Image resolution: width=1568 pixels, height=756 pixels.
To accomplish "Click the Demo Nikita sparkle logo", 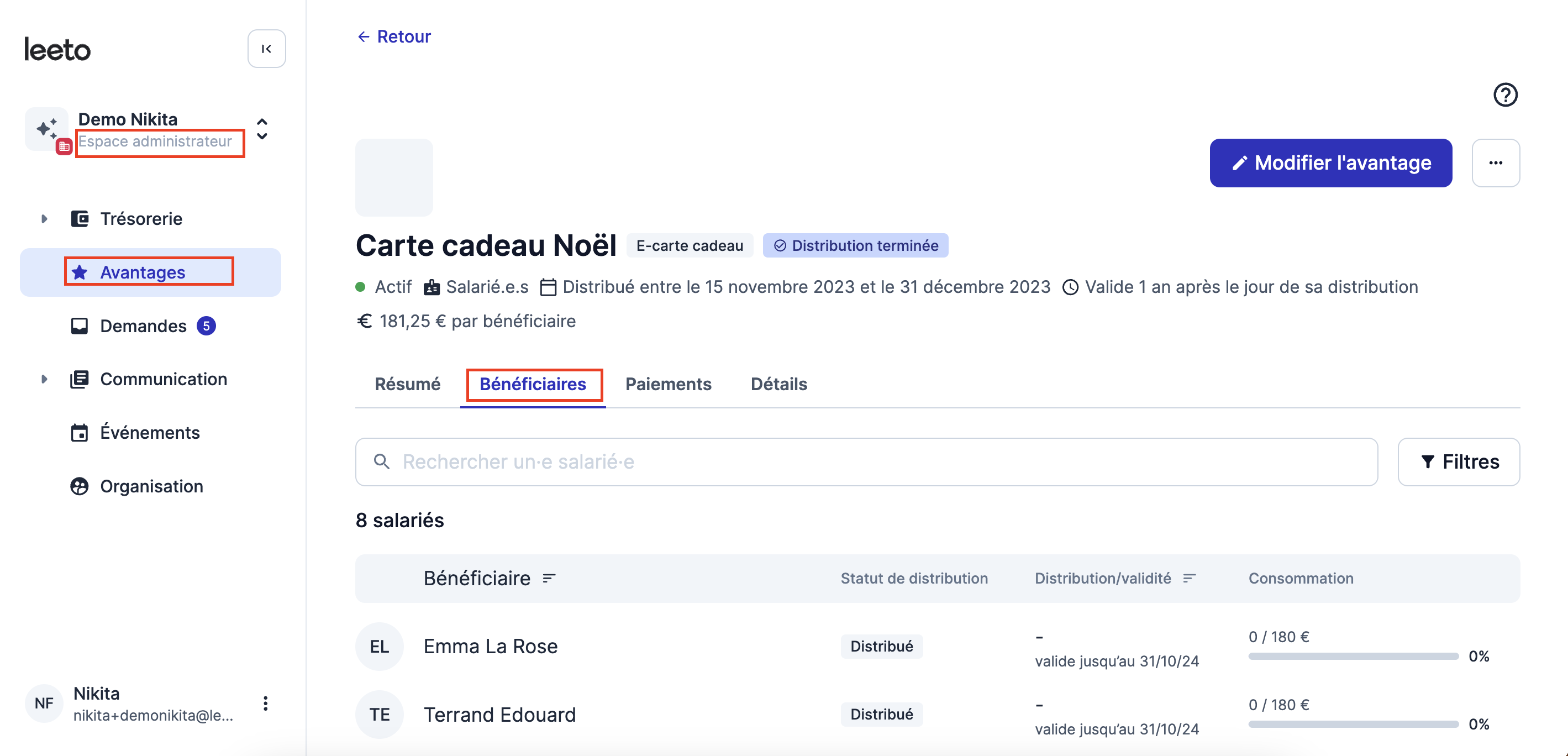I will pyautogui.click(x=48, y=129).
